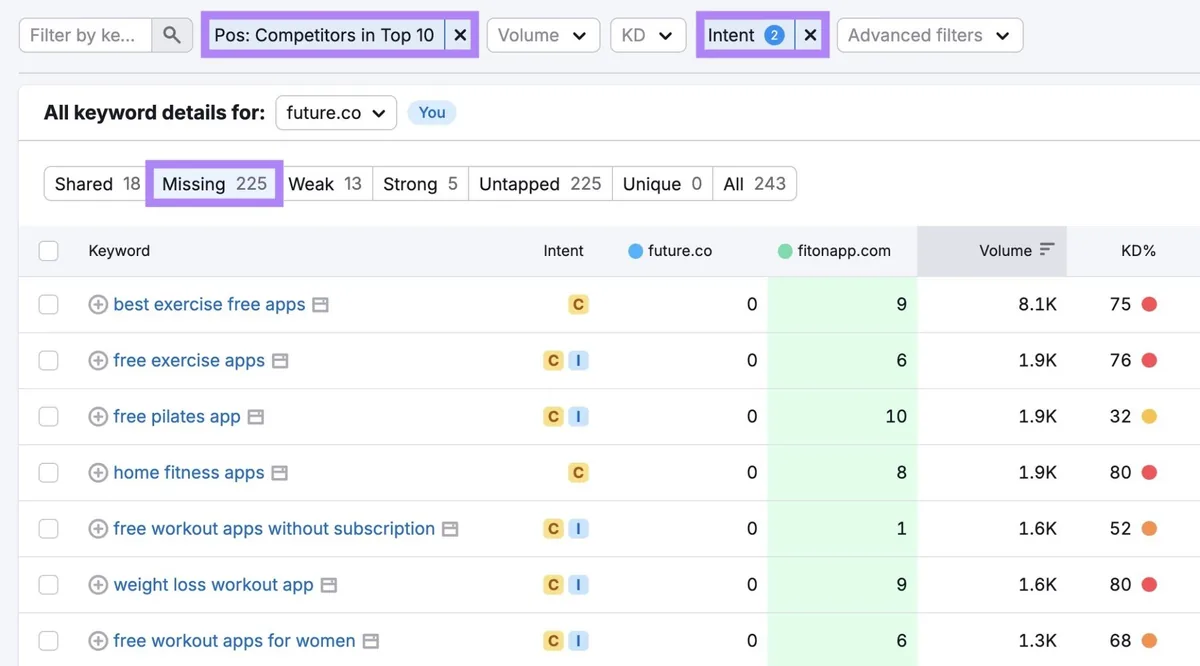Click plus icon for 'weight loss workout app'
The image size is (1200, 666).
[x=98, y=585]
